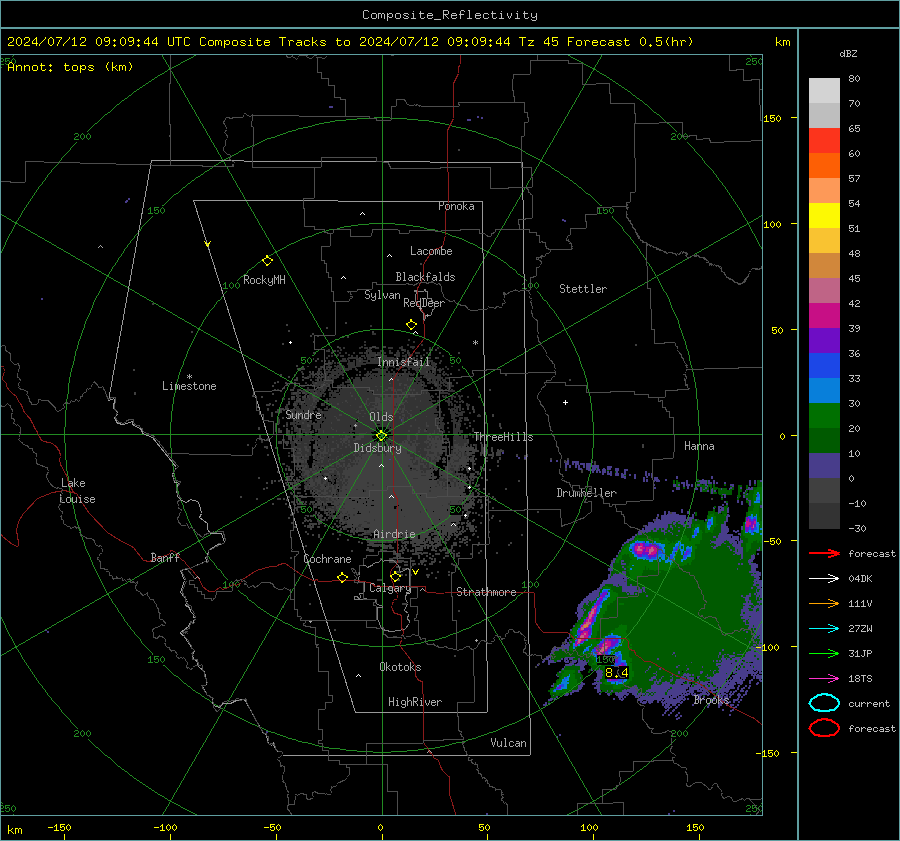Click the Blackfalds town label
The width and height of the screenshot is (900, 841).
425,277
